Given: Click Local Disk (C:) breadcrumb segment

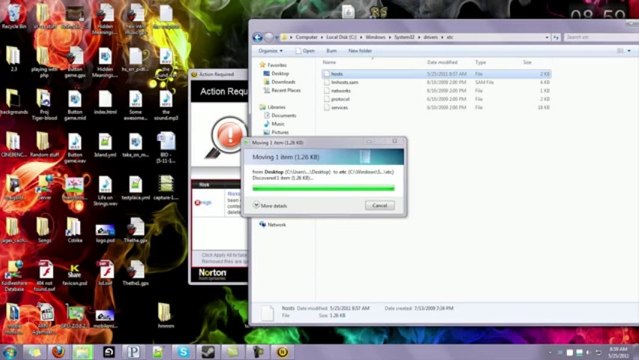Looking at the screenshot, I should pyautogui.click(x=341, y=37).
